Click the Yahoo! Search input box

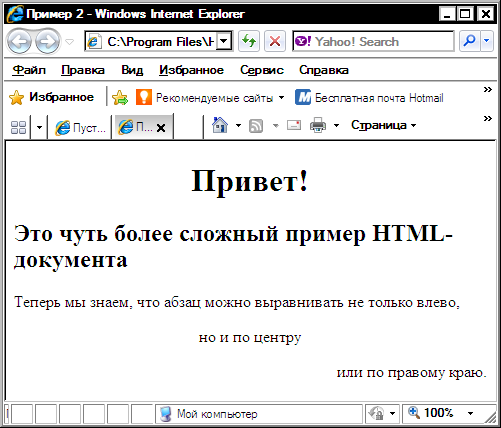tap(373, 42)
